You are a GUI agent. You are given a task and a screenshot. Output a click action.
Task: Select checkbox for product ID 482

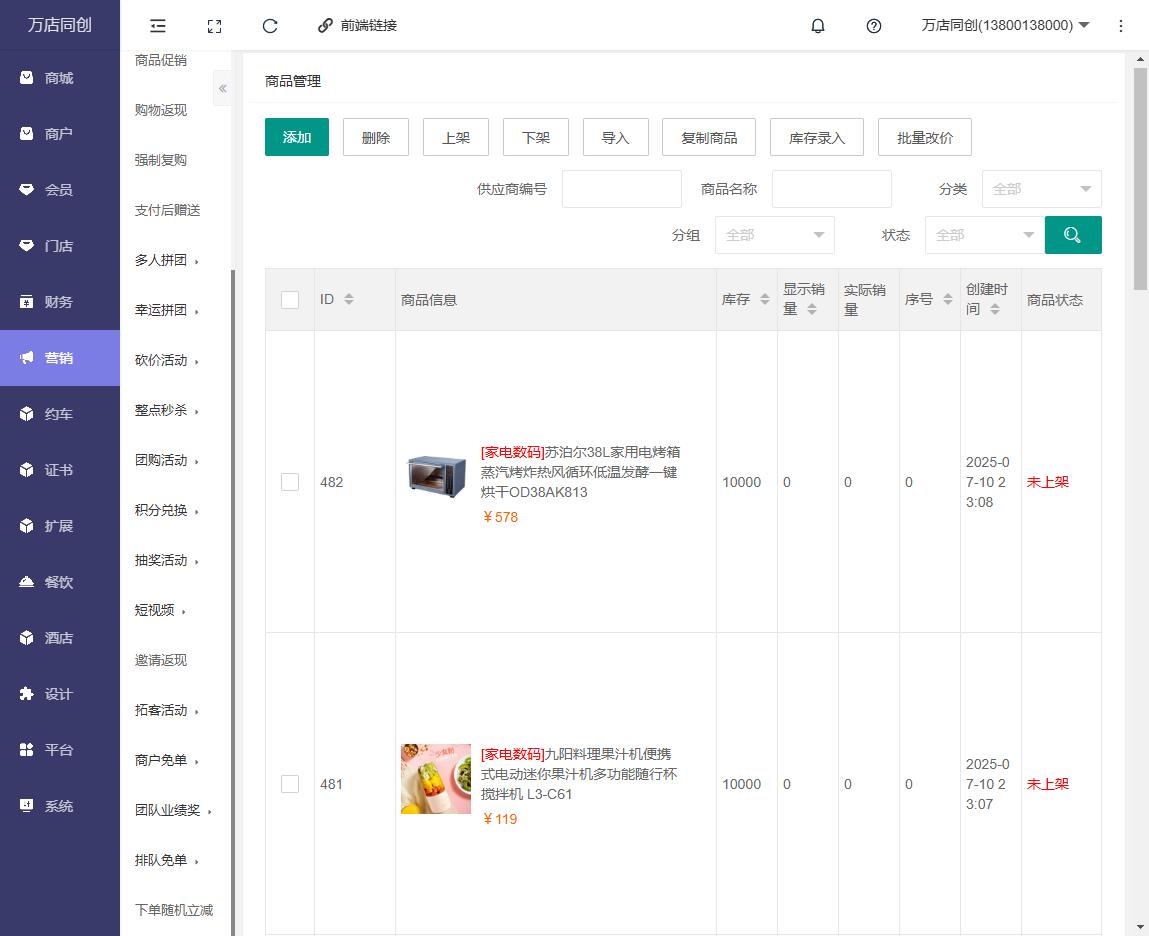[290, 482]
